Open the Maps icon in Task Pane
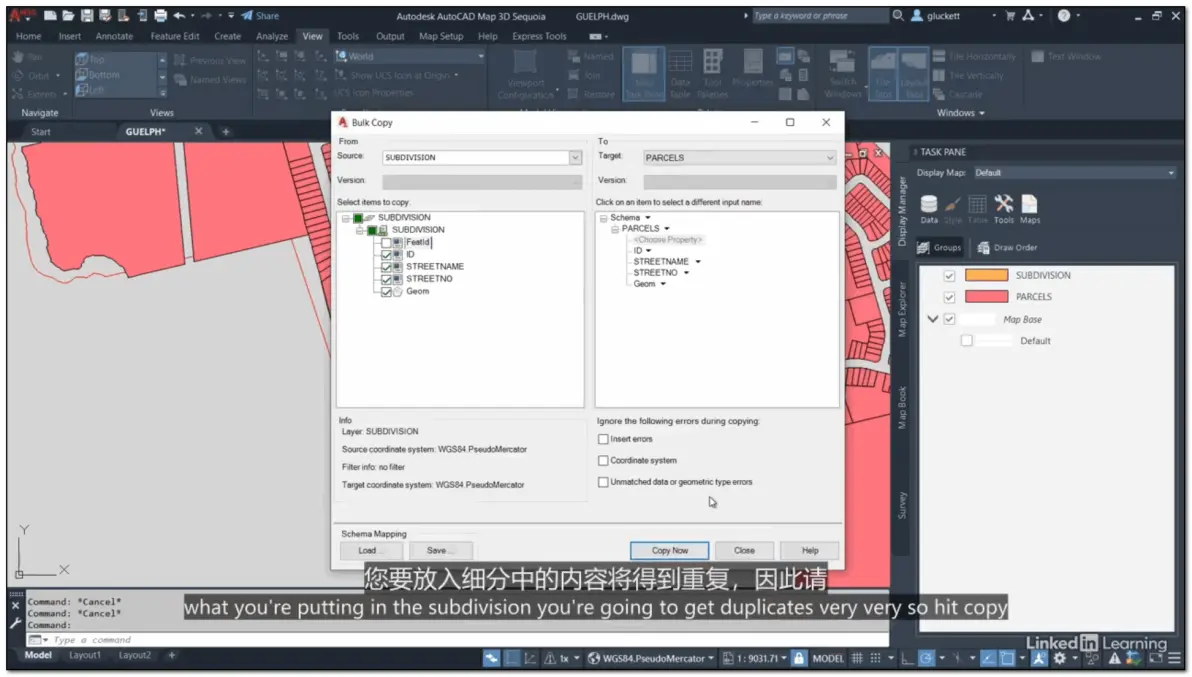 (x=1029, y=209)
